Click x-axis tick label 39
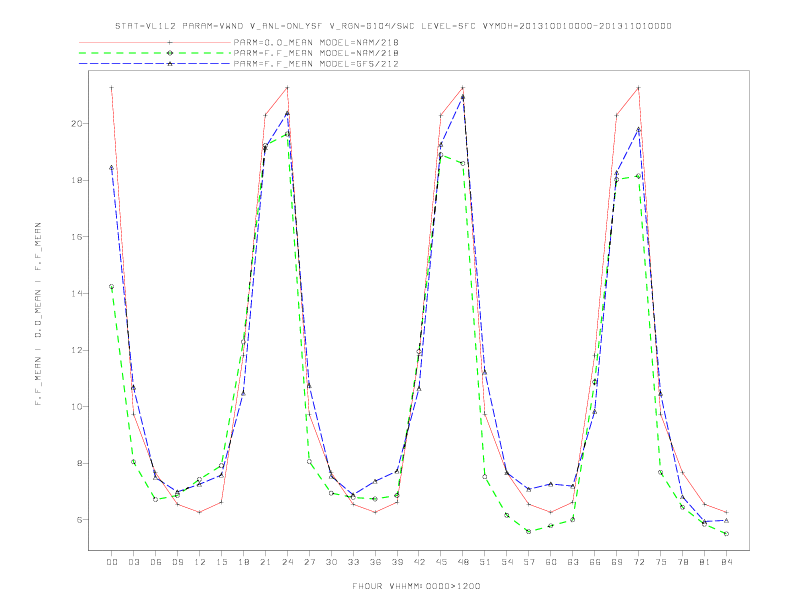Viewport: 792px width, 612px height. (x=397, y=562)
